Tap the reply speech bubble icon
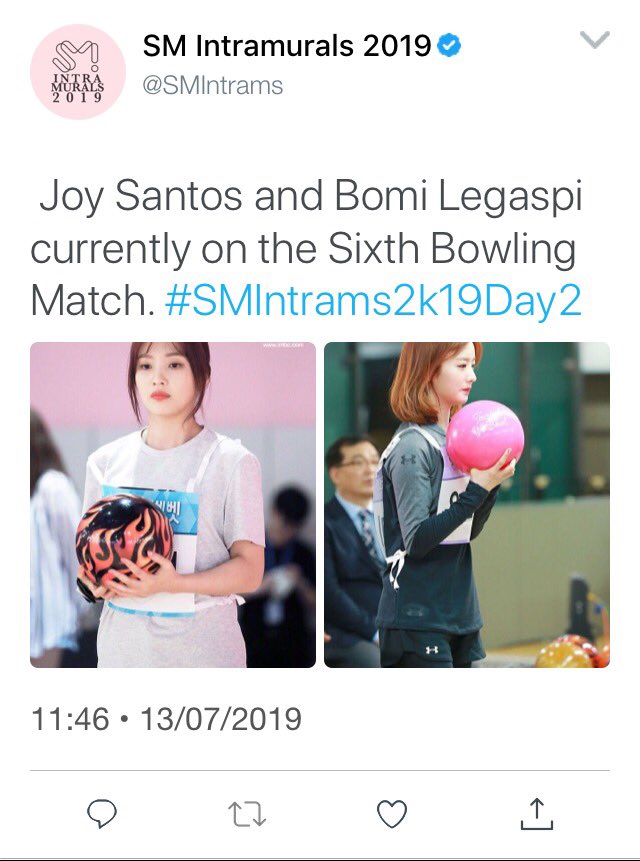This screenshot has height=861, width=640. click(102, 813)
